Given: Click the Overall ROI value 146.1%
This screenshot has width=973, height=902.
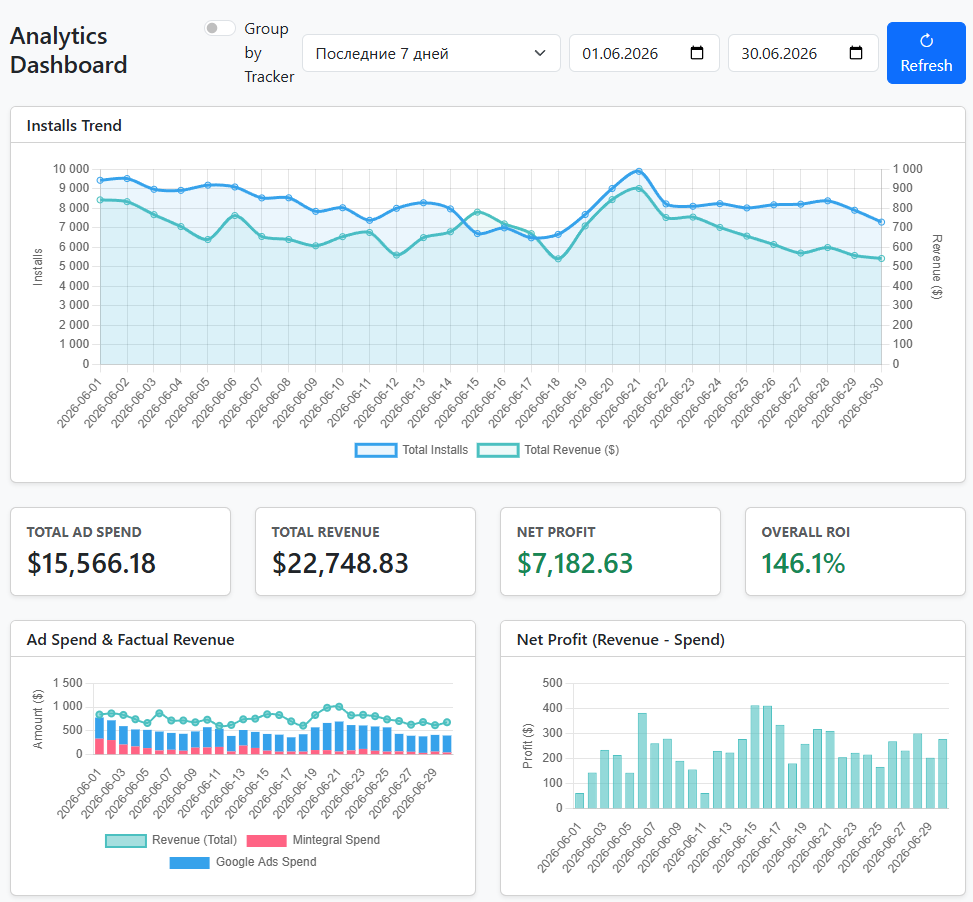Looking at the screenshot, I should click(803, 563).
